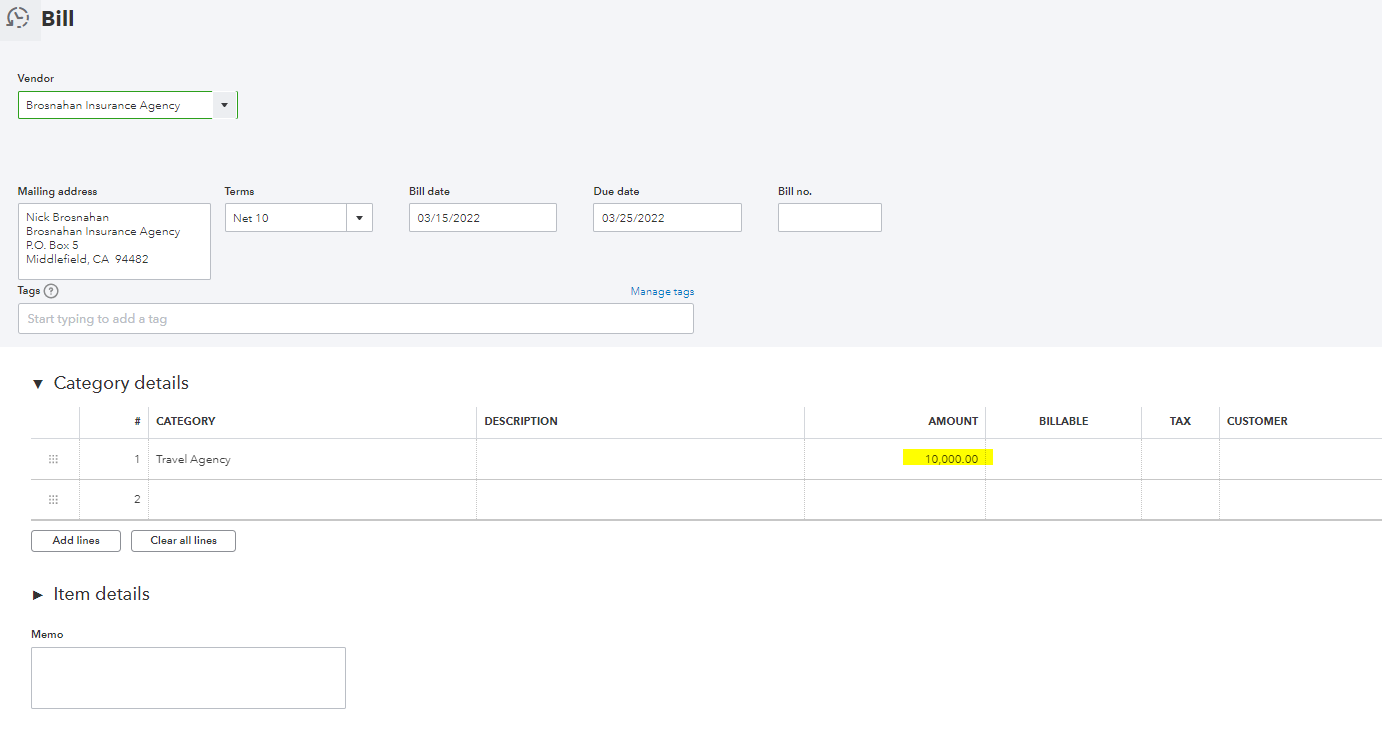Select the Travel Agency category cell
1382x734 pixels.
point(312,460)
